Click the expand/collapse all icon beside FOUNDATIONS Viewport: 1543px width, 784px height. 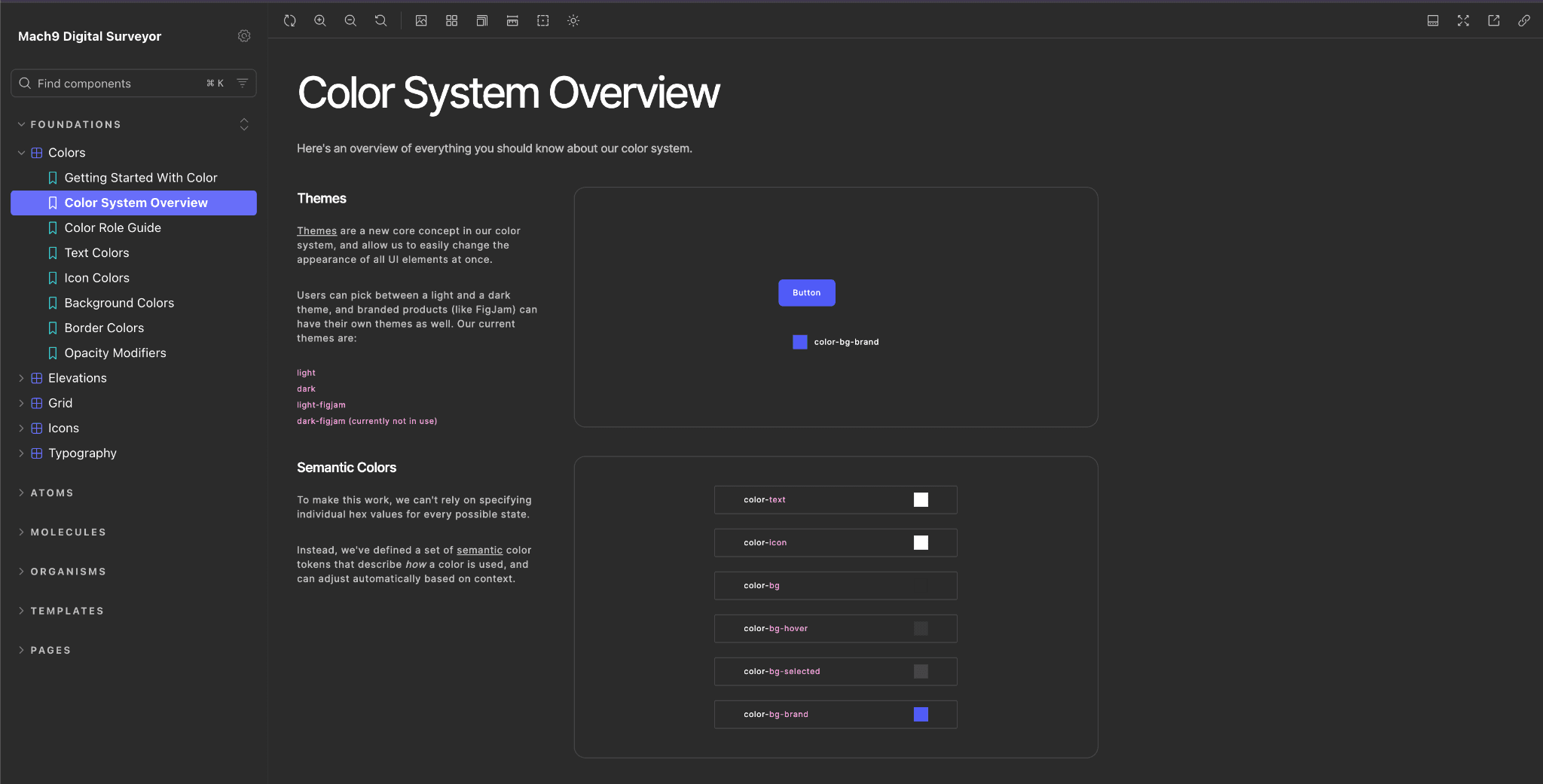pos(244,124)
